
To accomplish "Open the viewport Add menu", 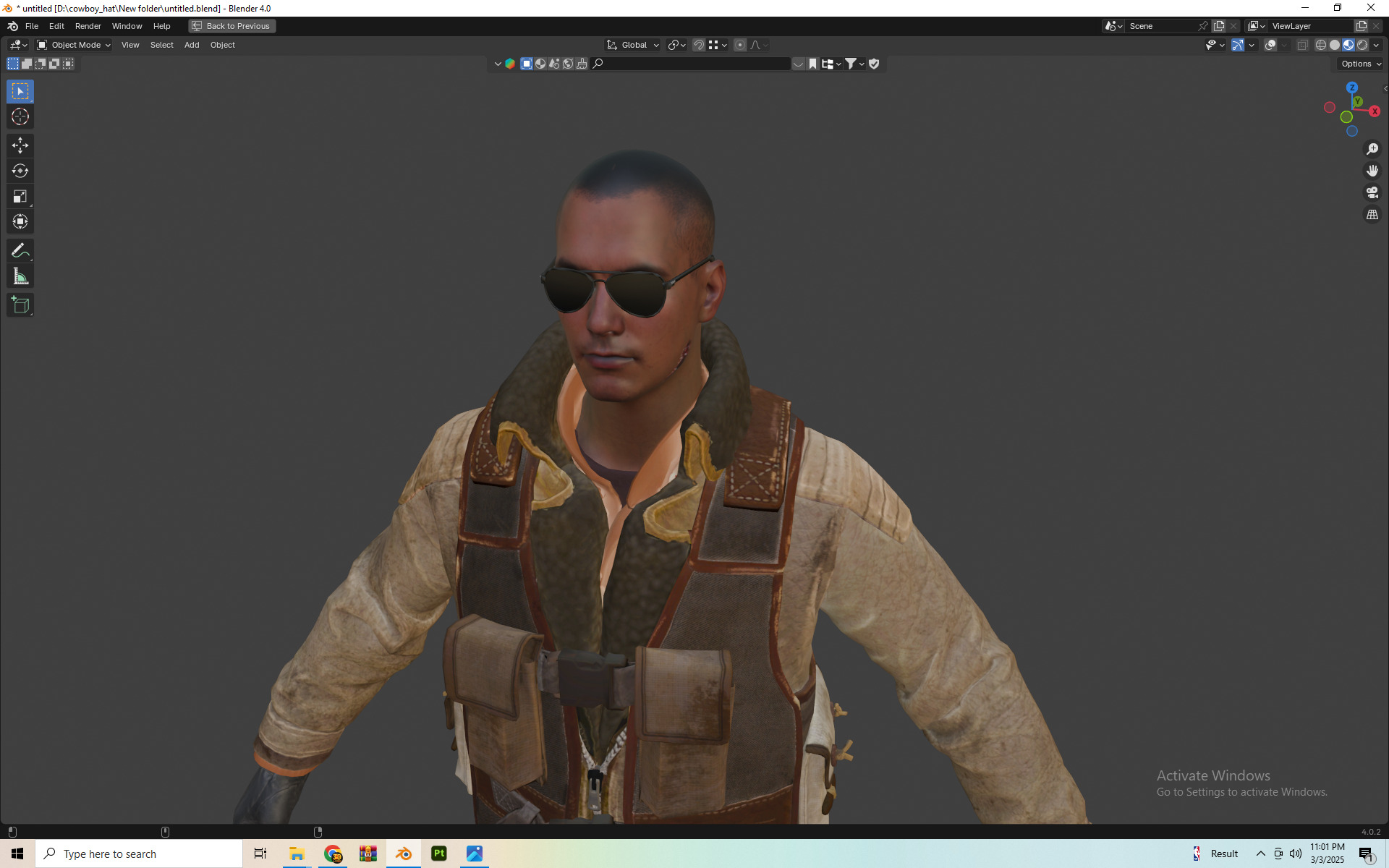I will 192,45.
